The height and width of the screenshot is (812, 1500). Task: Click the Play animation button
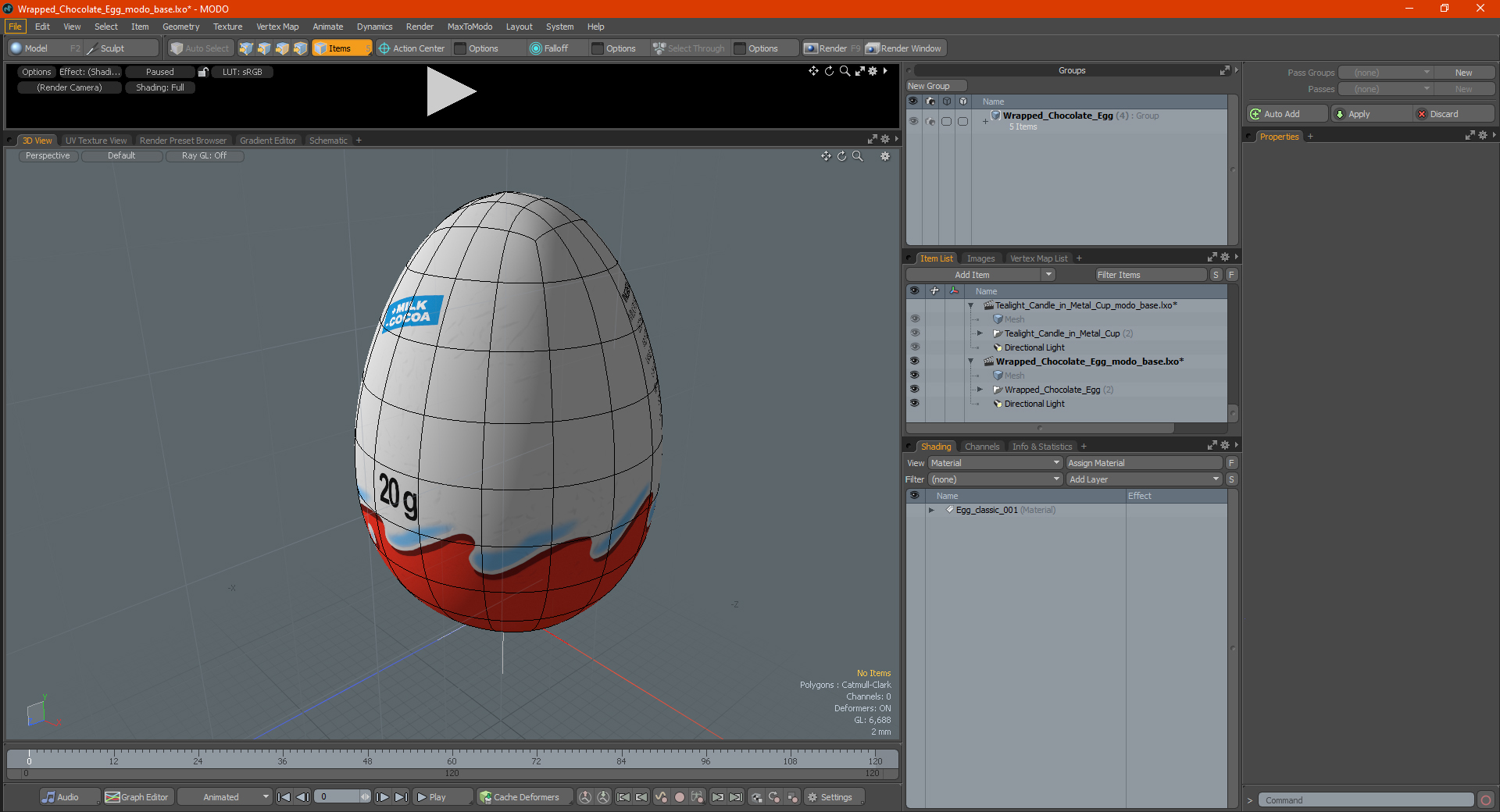click(441, 797)
